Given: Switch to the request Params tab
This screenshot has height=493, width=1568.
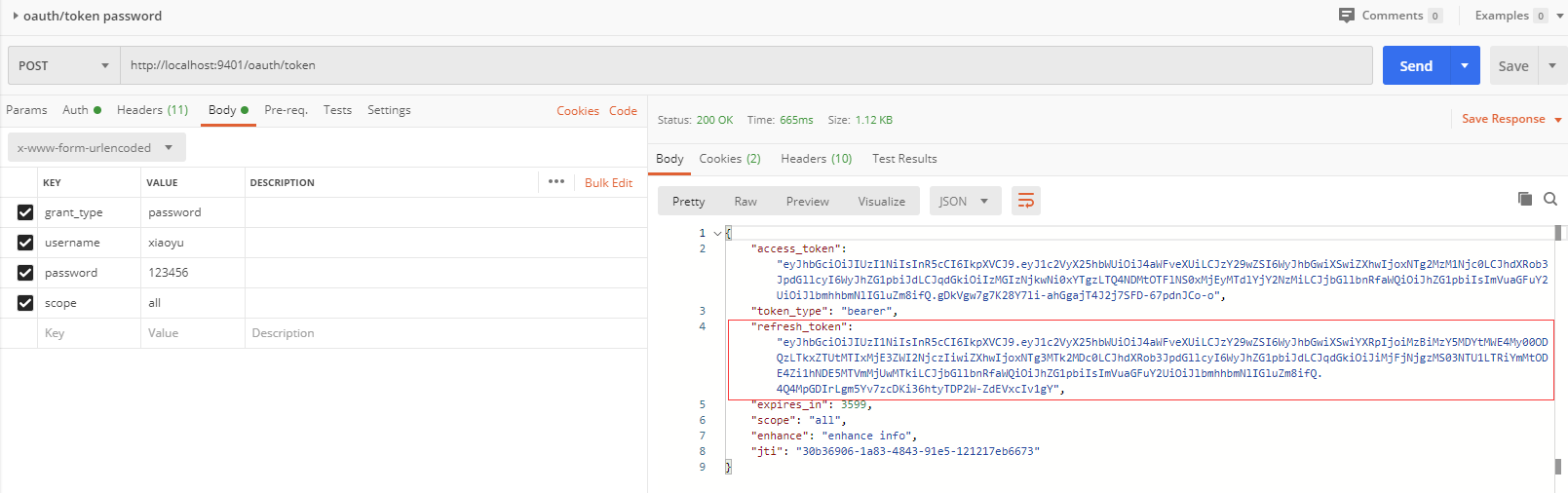Looking at the screenshot, I should point(26,110).
